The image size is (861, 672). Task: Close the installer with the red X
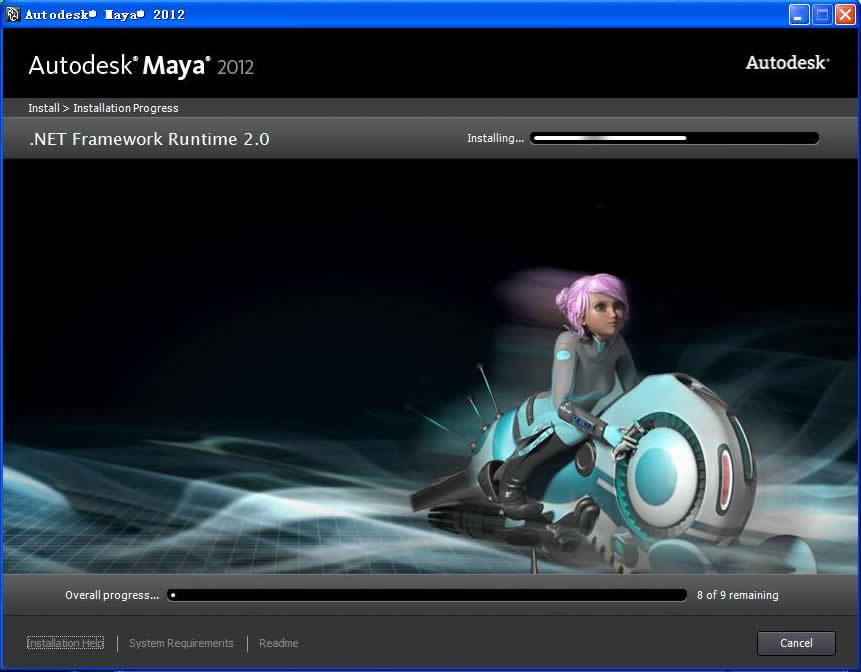click(x=844, y=14)
